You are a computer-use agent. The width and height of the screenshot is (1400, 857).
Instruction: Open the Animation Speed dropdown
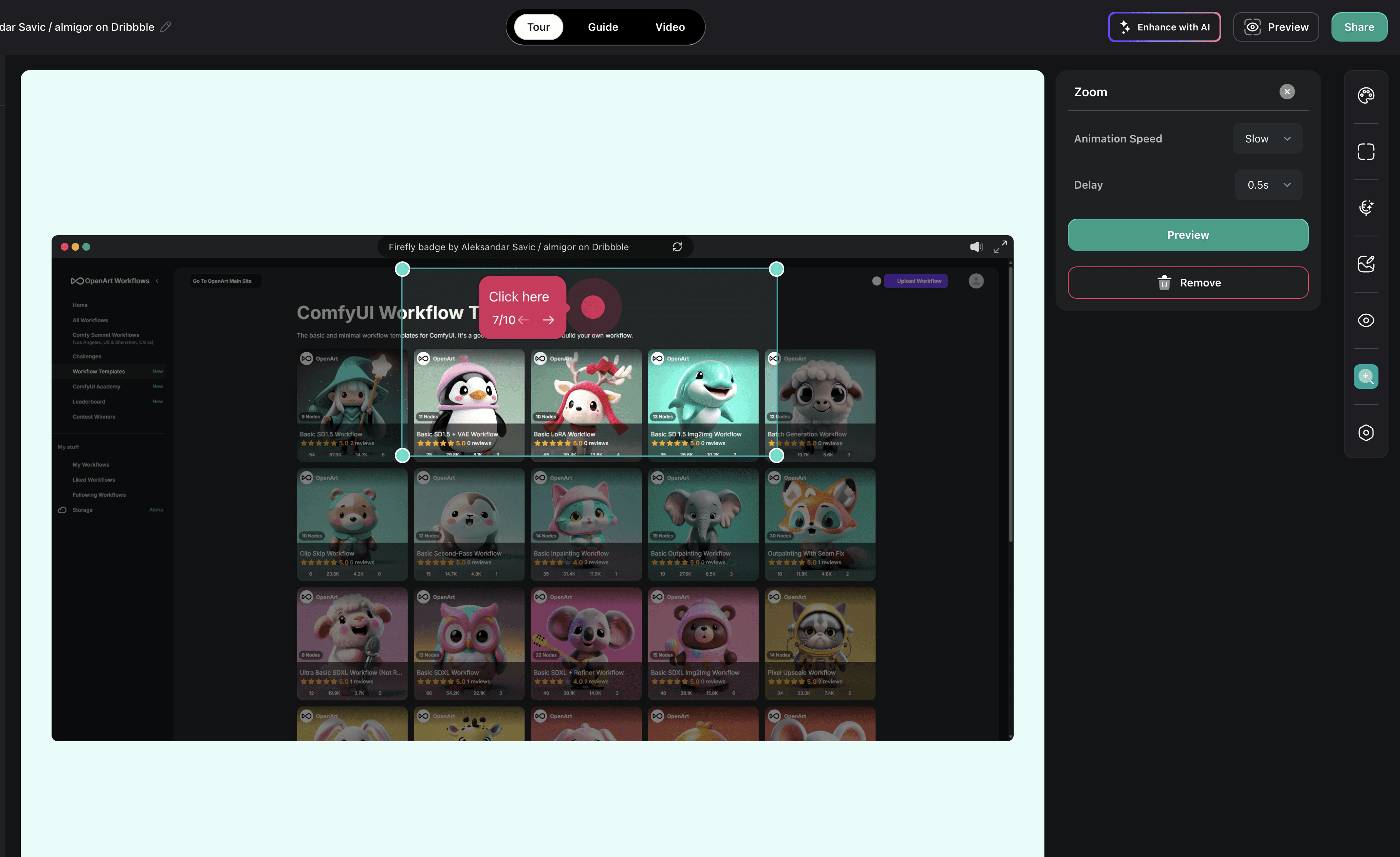1267,139
